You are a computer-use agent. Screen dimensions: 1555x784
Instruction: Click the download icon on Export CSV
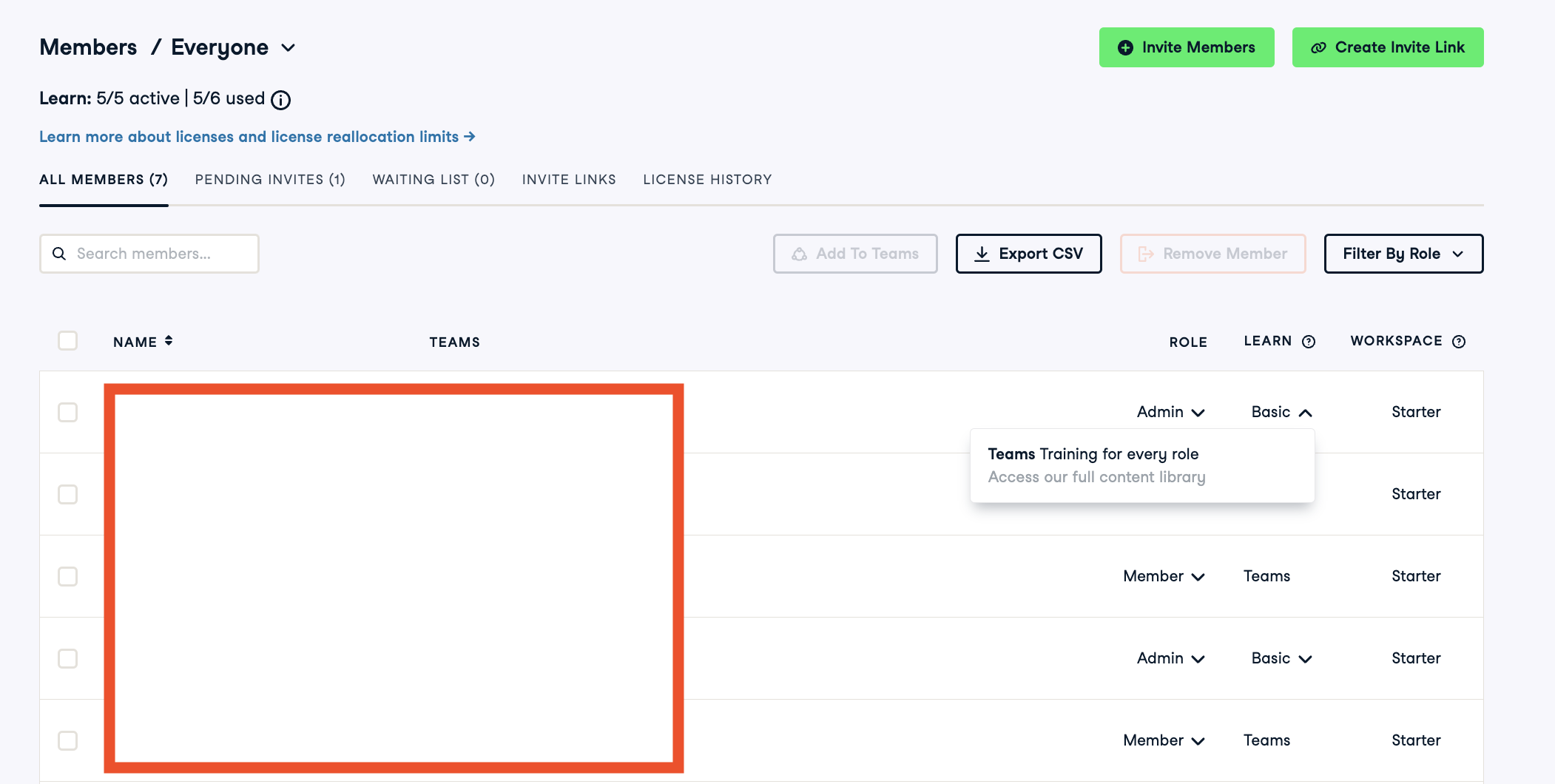982,254
